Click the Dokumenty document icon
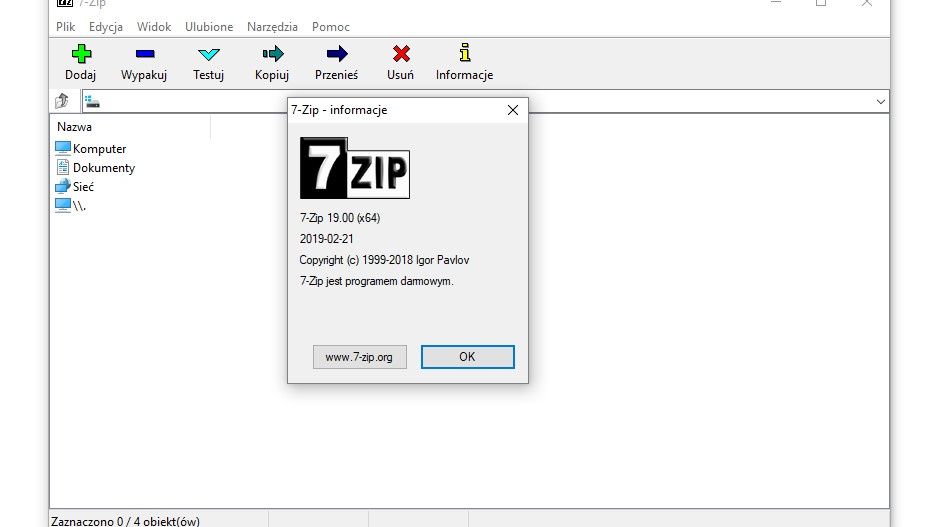The image size is (936, 527). pyautogui.click(x=63, y=167)
